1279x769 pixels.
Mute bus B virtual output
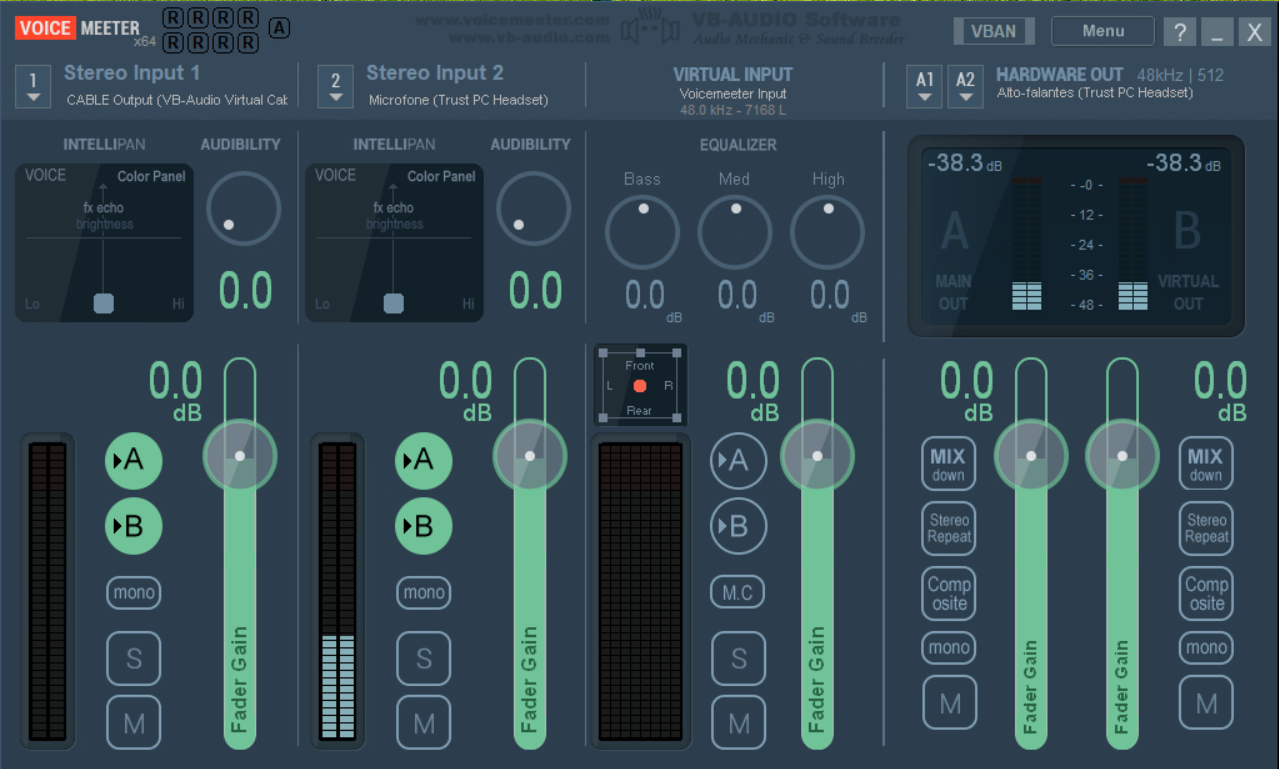pyautogui.click(x=1206, y=702)
